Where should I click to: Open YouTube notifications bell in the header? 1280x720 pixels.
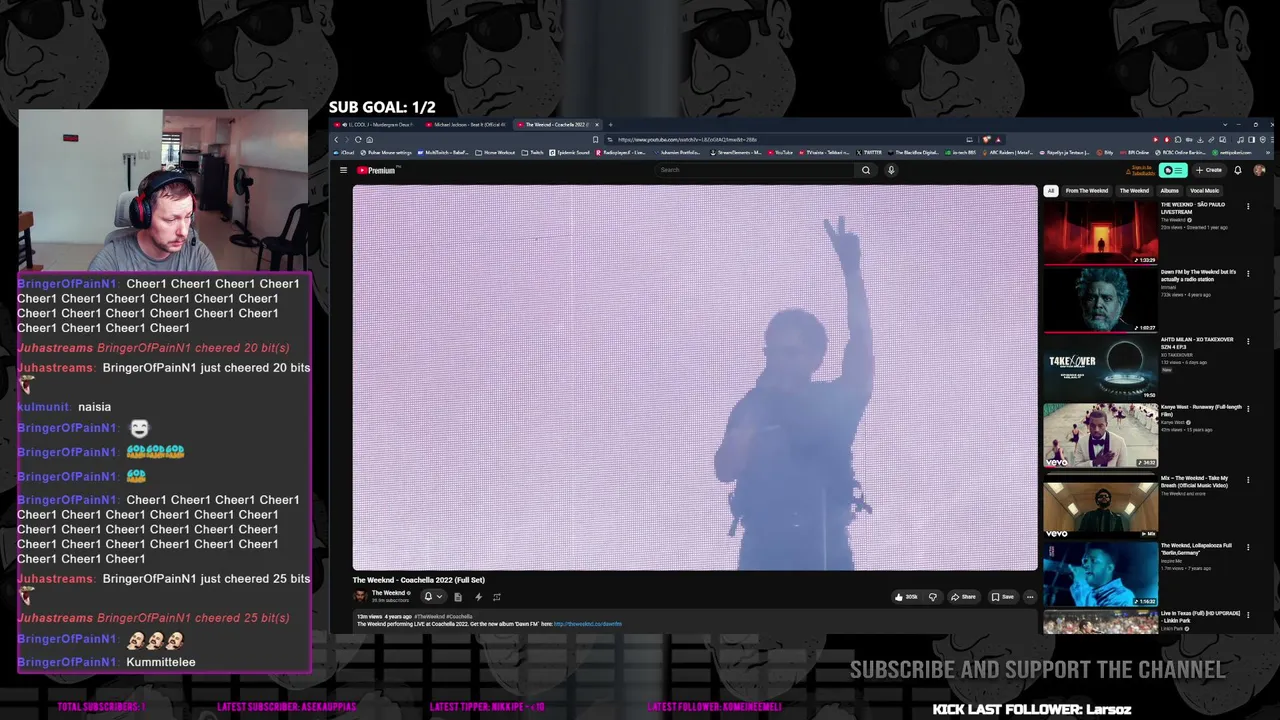(1237, 170)
